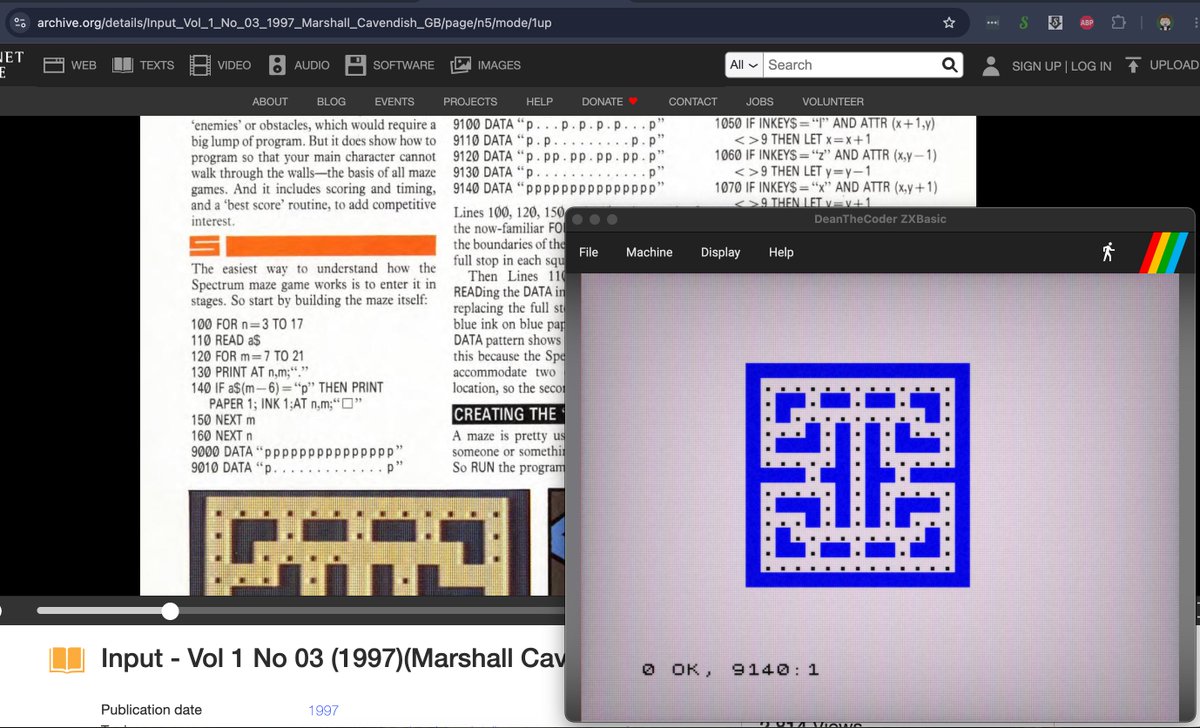Image resolution: width=1200 pixels, height=728 pixels.
Task: Click the SOFTWARE floppy disk icon in the archive header
Action: pos(355,65)
